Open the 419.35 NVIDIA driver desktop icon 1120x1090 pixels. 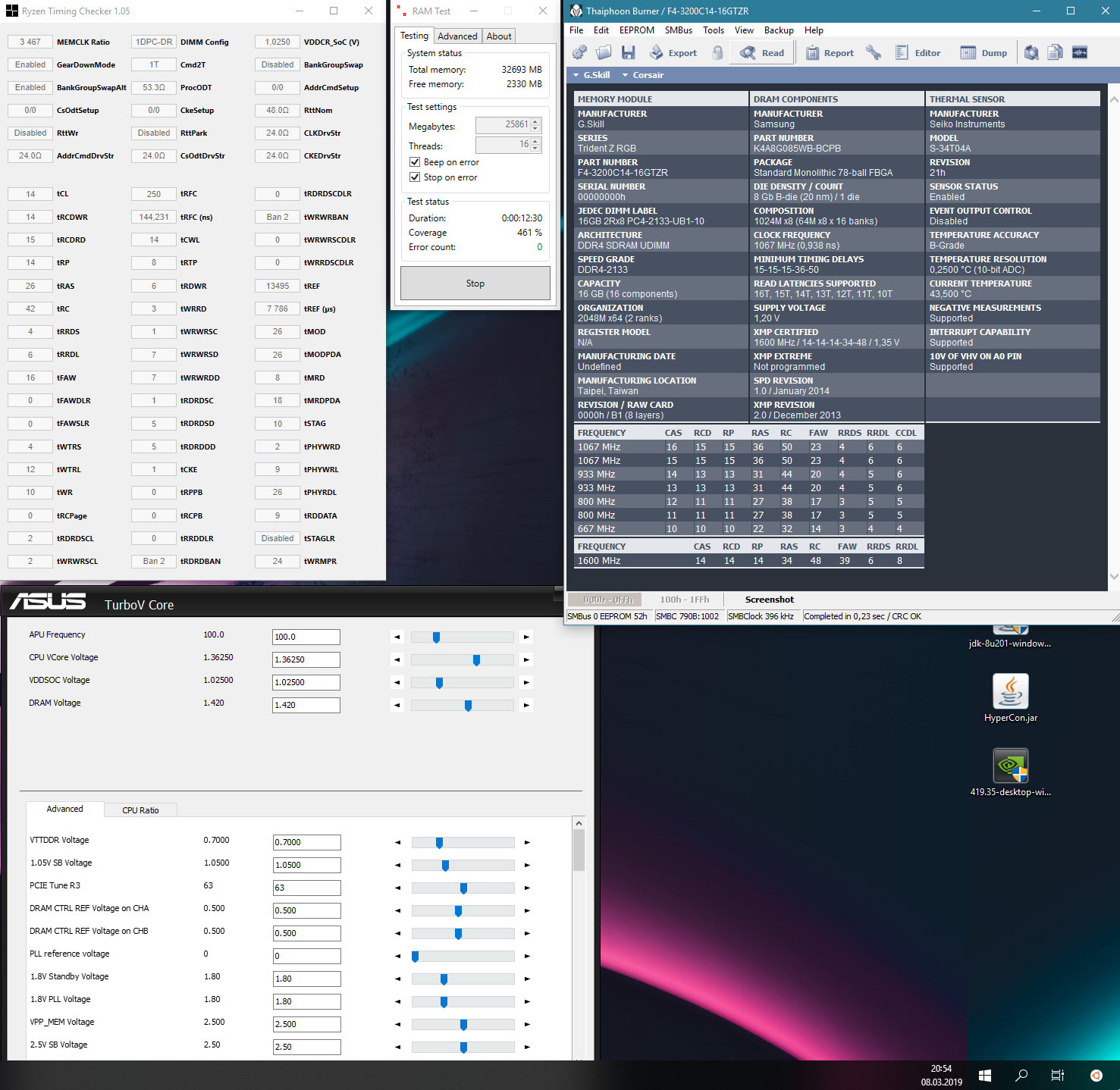[1011, 772]
